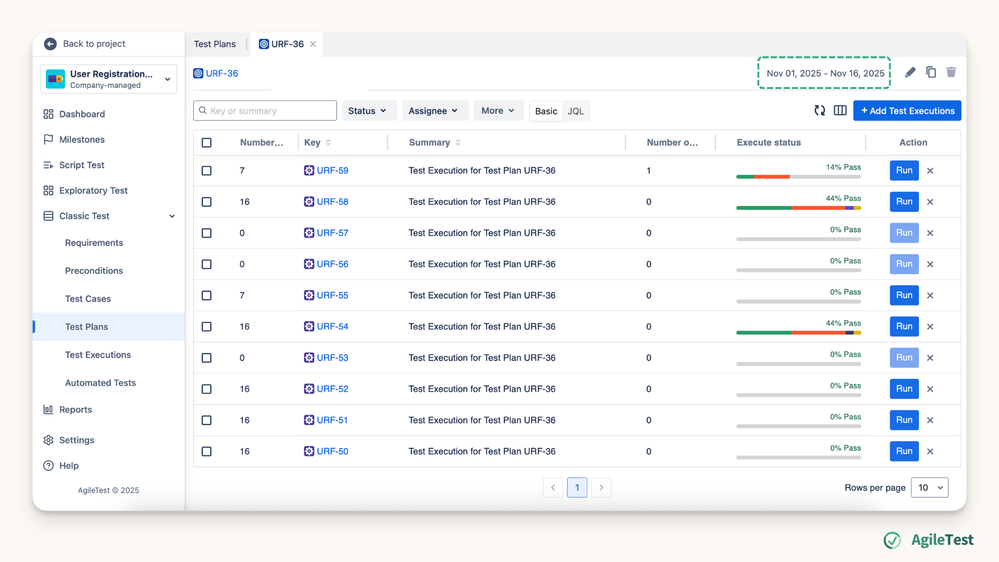999x562 pixels.
Task: Remove URF-52 execution with its X icon
Action: (x=930, y=389)
